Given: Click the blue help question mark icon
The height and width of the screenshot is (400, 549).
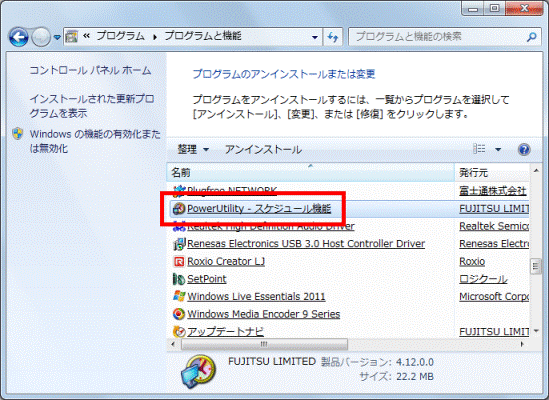Looking at the screenshot, I should tap(524, 150).
